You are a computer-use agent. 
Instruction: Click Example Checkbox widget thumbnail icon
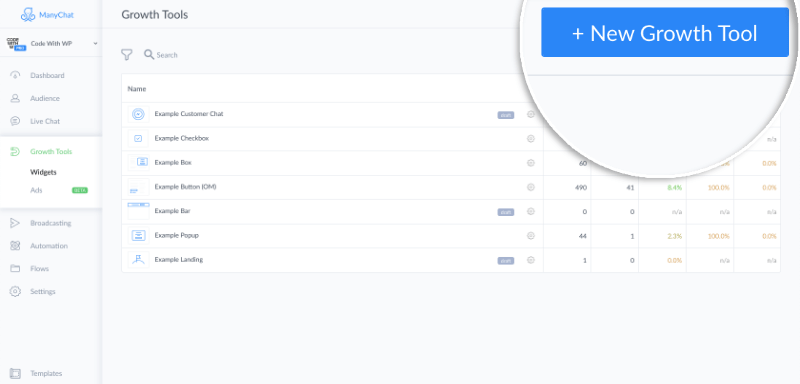point(138,138)
